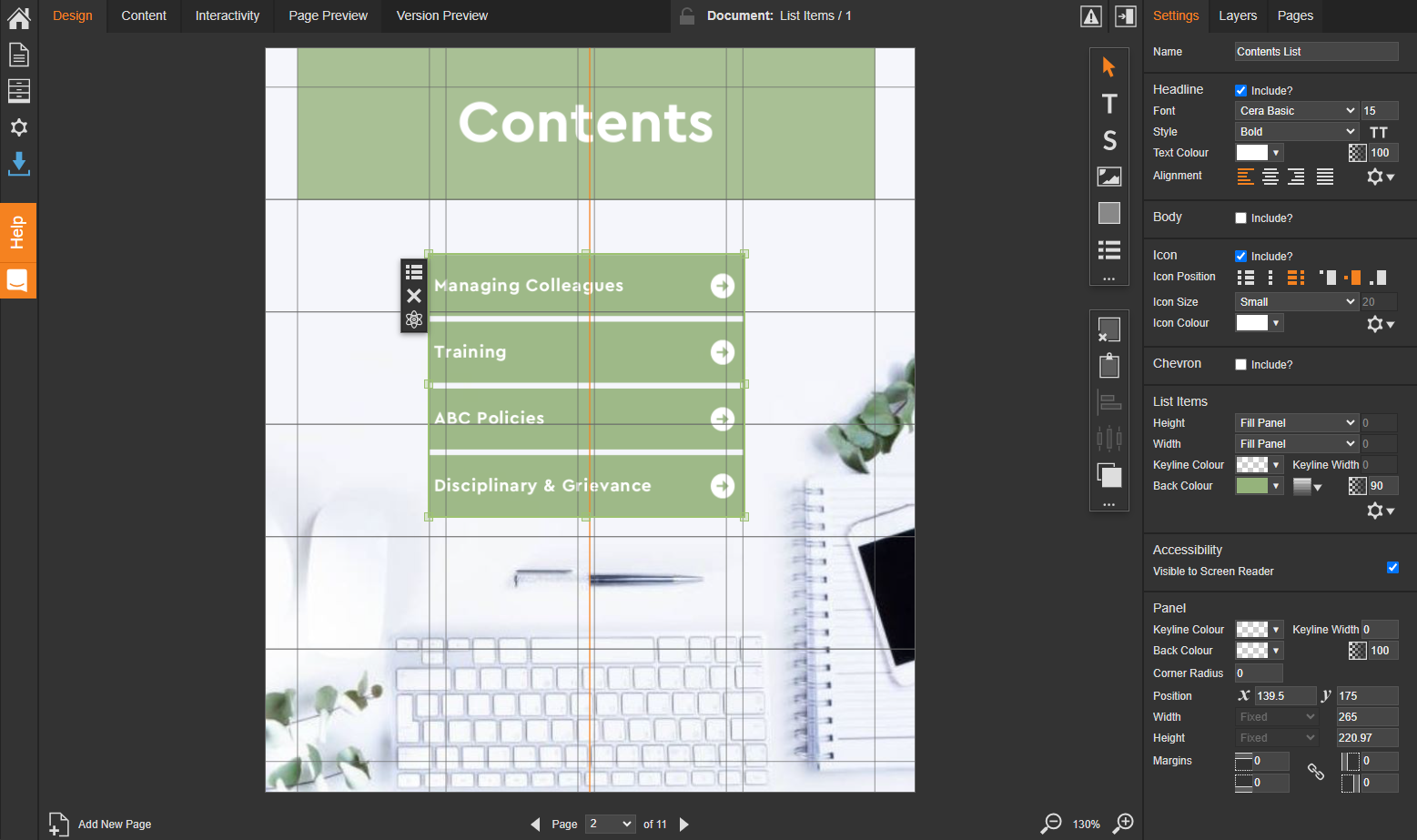Select the Image tool icon
Viewport: 1417px width, 840px height.
1108,177
